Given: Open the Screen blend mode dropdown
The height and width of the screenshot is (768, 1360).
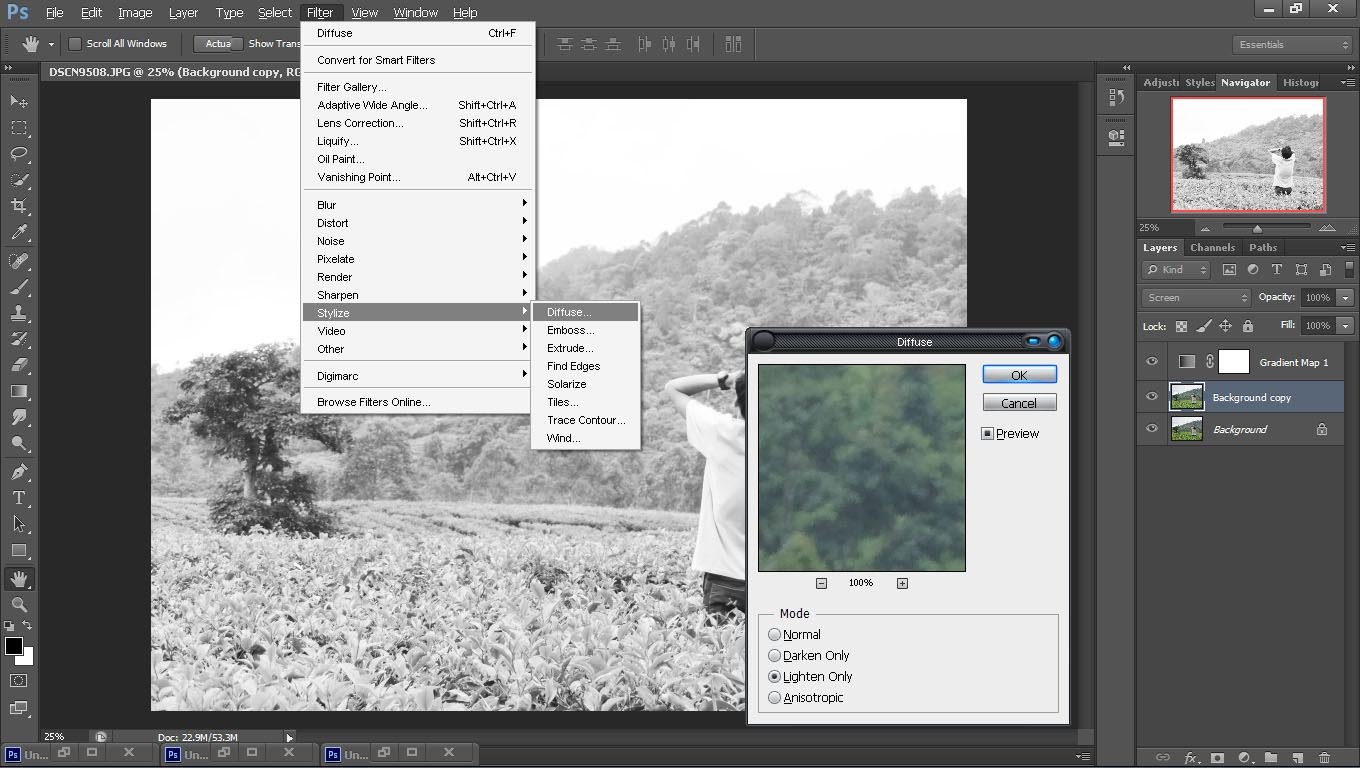Looking at the screenshot, I should [1195, 297].
